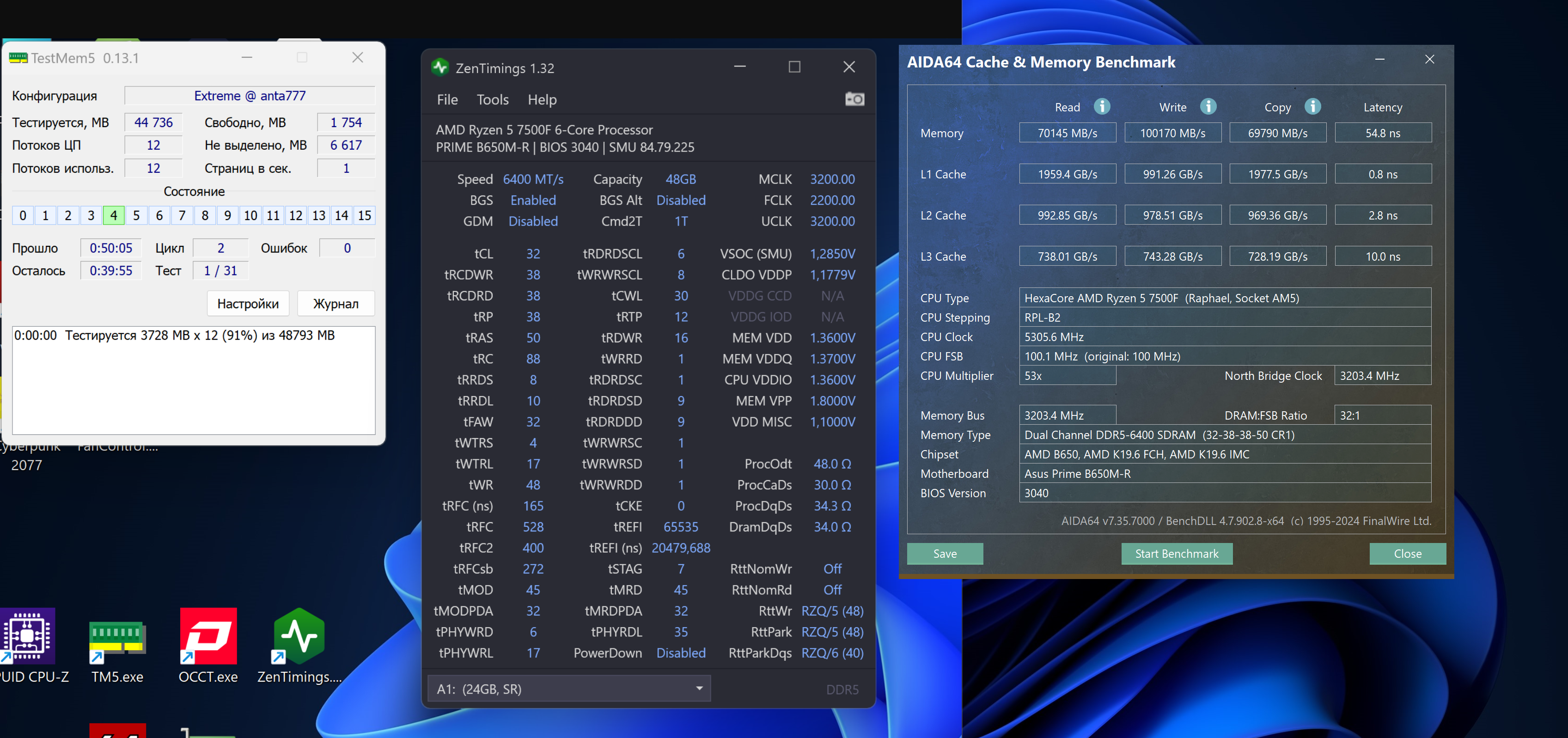Click the Журнал button in TestMem5

coord(336,303)
